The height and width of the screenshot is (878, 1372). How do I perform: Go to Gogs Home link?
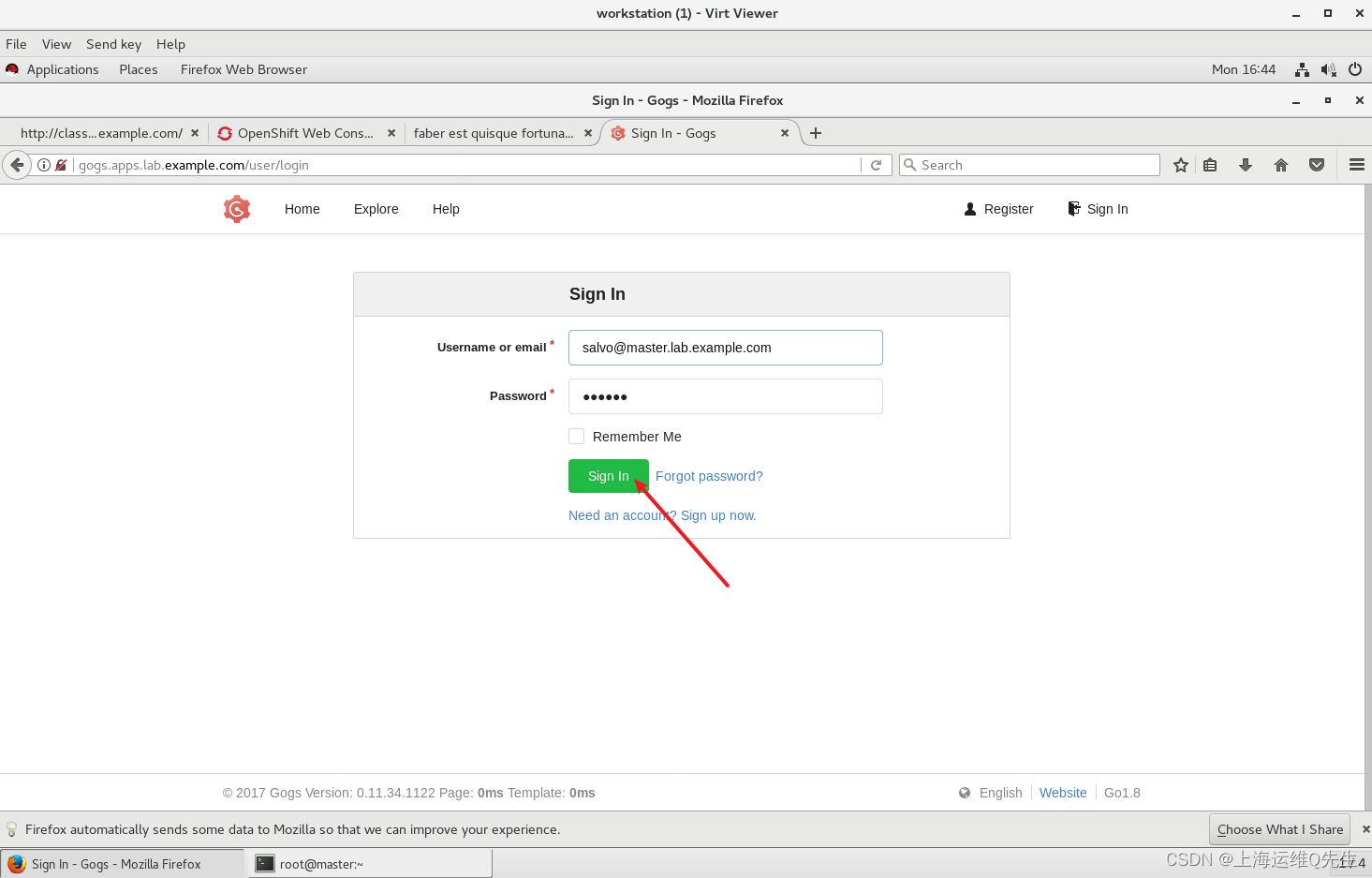point(302,209)
